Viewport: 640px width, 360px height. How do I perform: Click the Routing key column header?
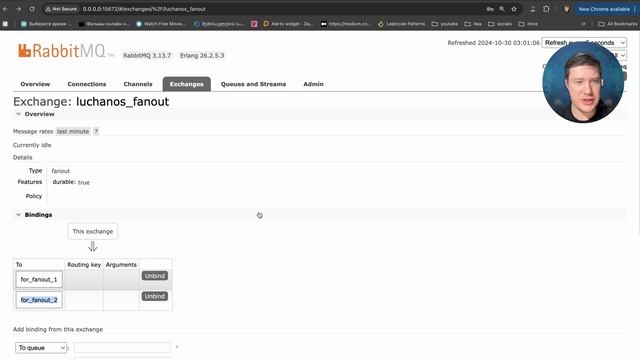tap(84, 265)
